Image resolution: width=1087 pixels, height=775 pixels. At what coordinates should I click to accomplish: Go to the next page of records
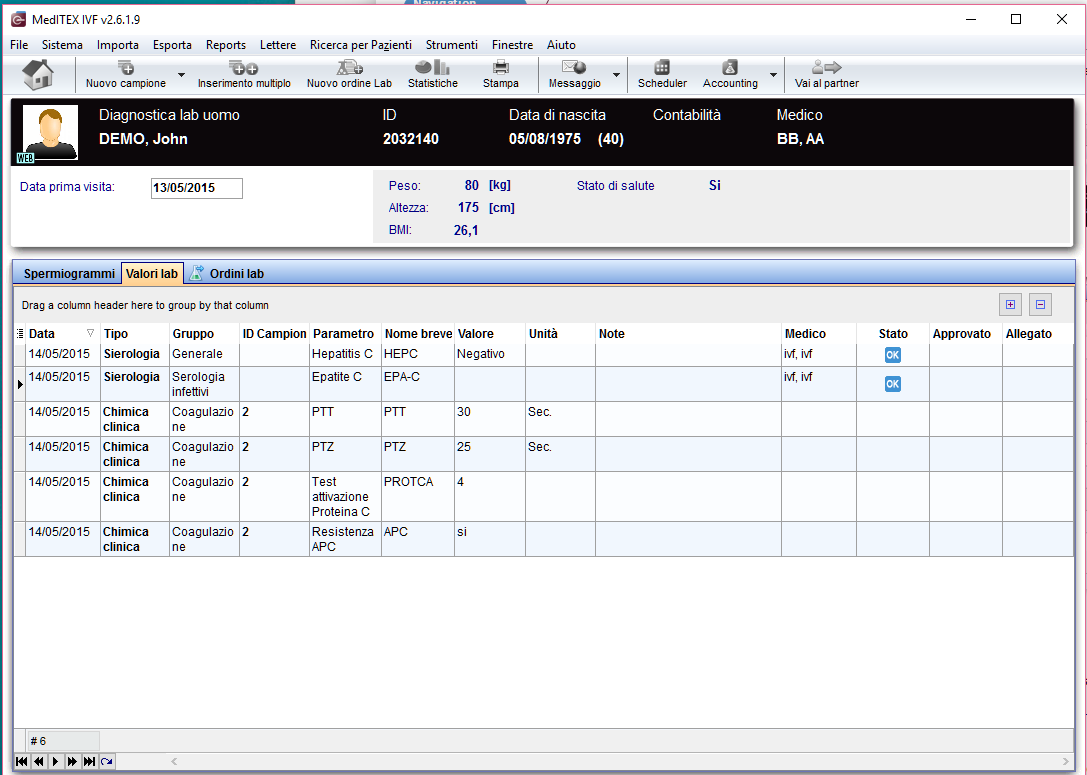72,761
